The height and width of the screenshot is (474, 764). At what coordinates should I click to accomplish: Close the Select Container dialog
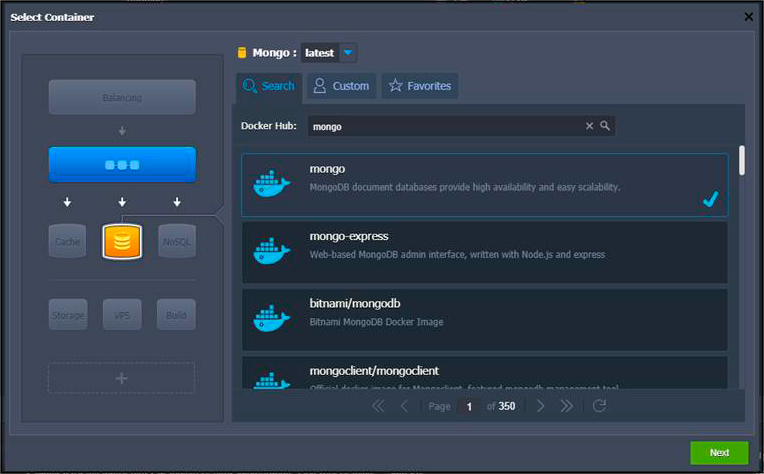pyautogui.click(x=749, y=17)
